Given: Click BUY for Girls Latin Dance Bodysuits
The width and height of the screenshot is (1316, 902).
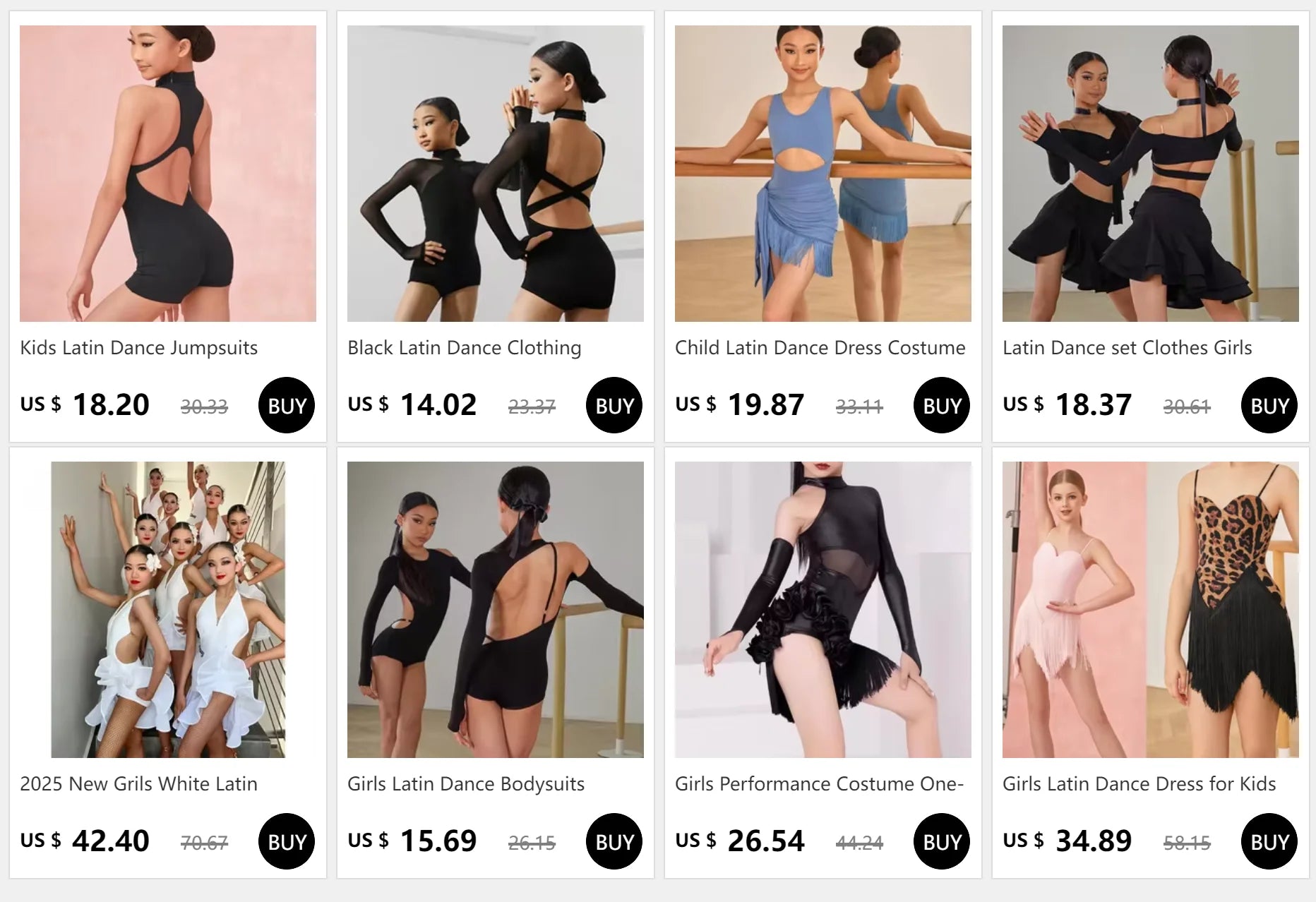Looking at the screenshot, I should pyautogui.click(x=614, y=841).
